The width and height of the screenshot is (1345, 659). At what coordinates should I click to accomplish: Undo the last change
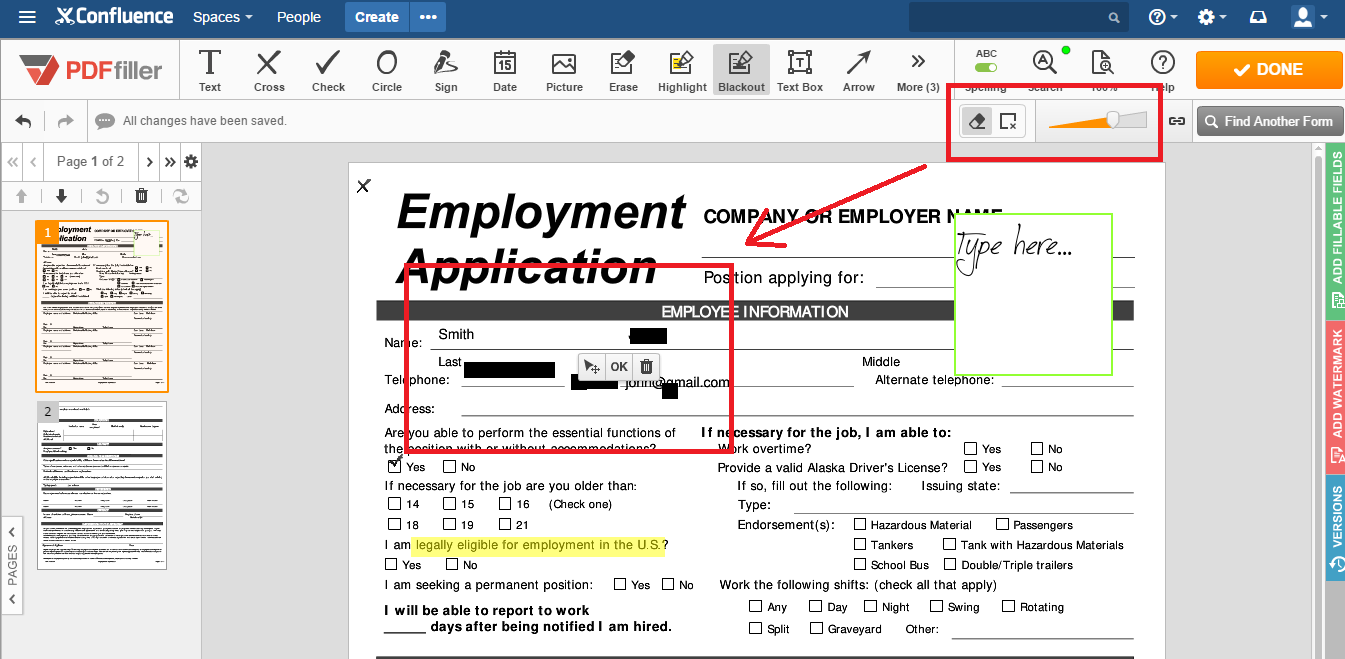[x=24, y=121]
